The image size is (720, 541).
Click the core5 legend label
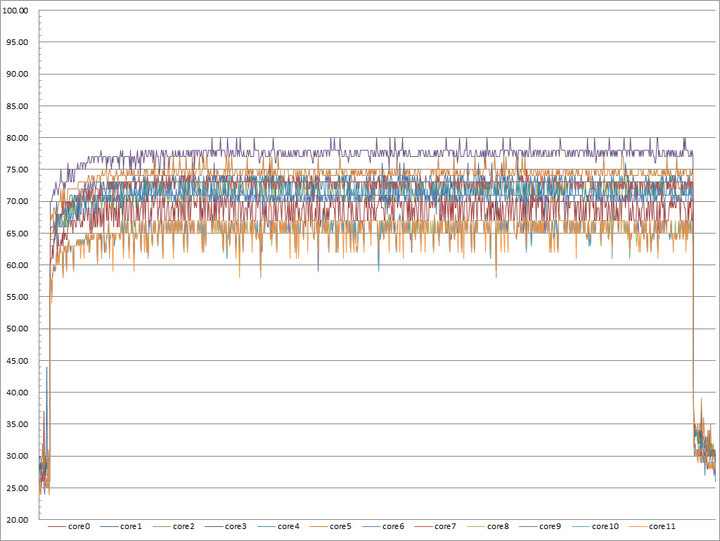click(x=340, y=526)
